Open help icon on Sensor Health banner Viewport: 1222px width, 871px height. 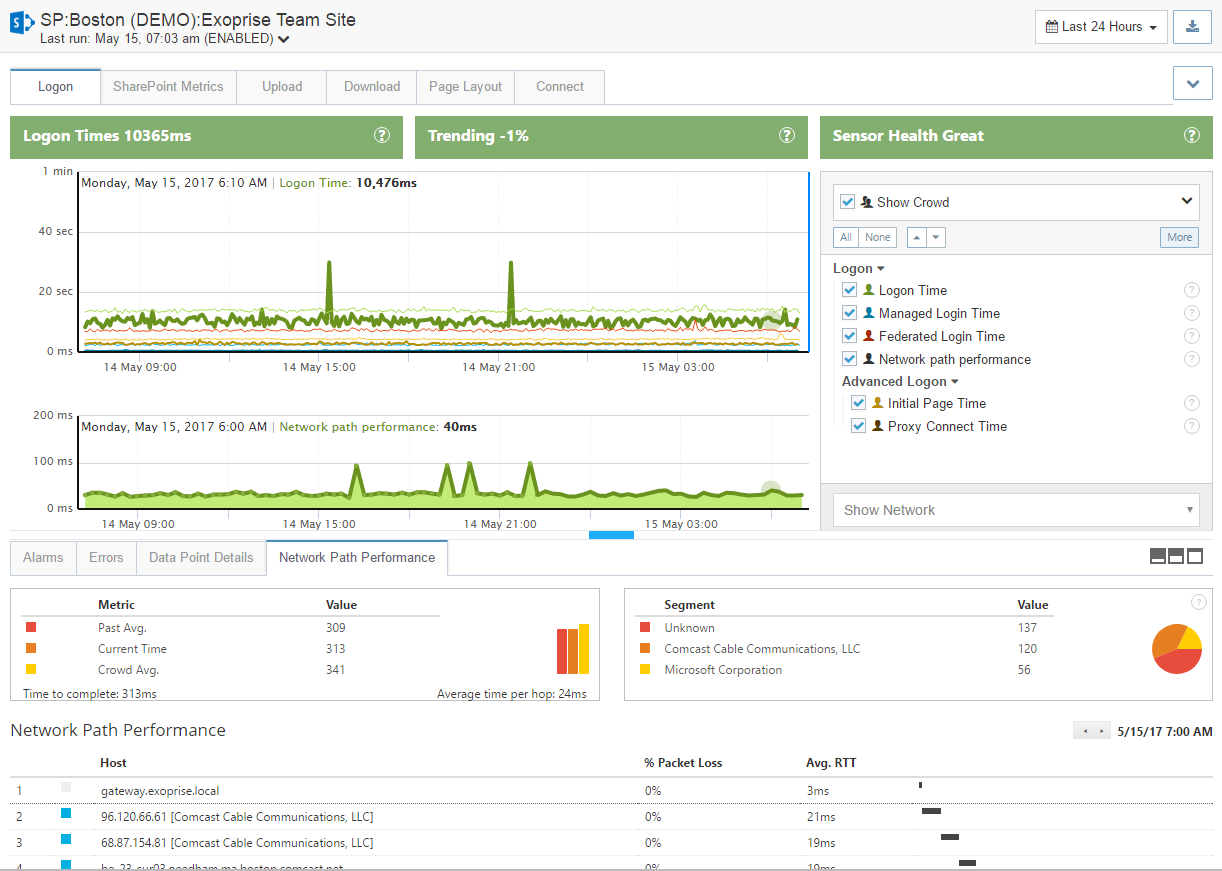[x=1191, y=136]
